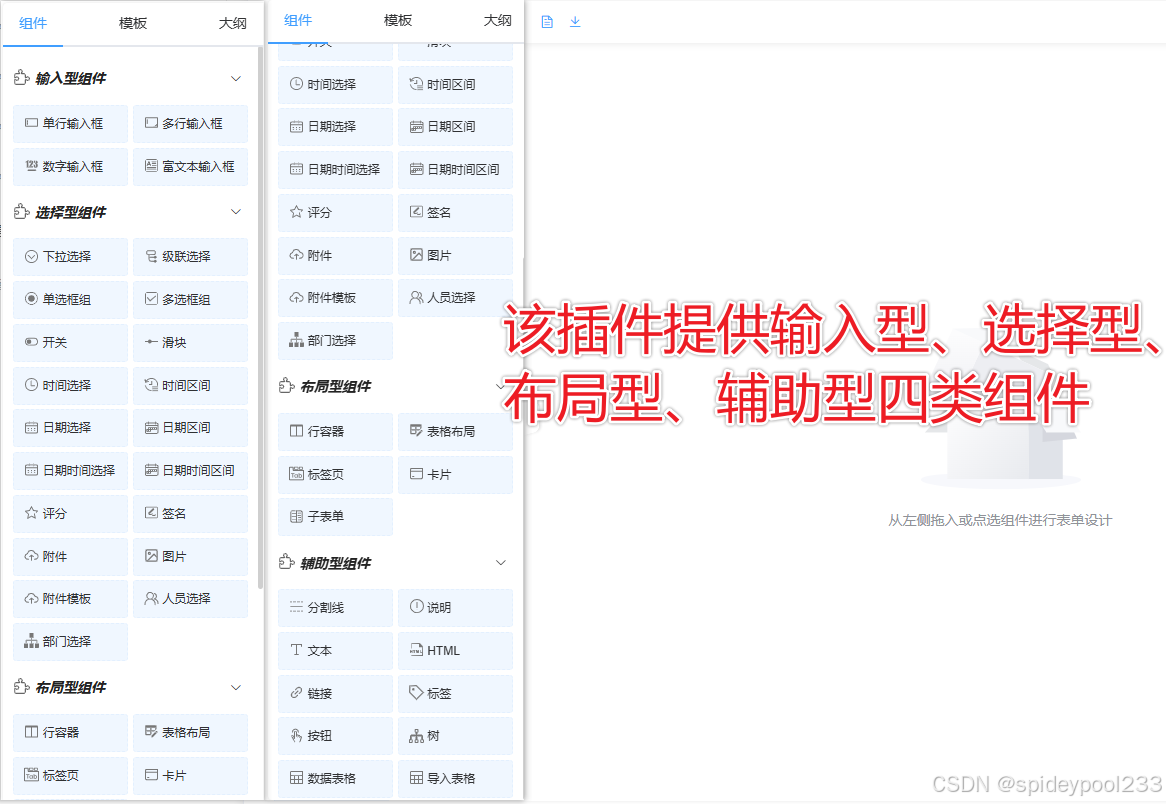1166x804 pixels.
Task: Add the 富文本输入框 component
Action: pyautogui.click(x=190, y=167)
